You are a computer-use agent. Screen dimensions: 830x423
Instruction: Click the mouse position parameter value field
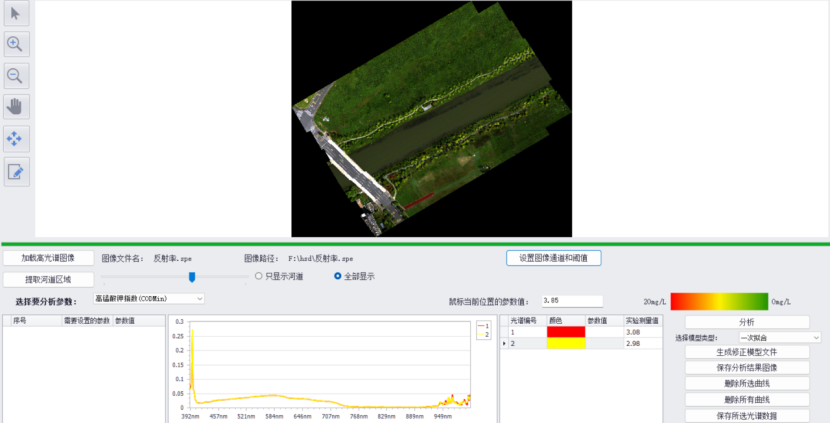(x=571, y=300)
